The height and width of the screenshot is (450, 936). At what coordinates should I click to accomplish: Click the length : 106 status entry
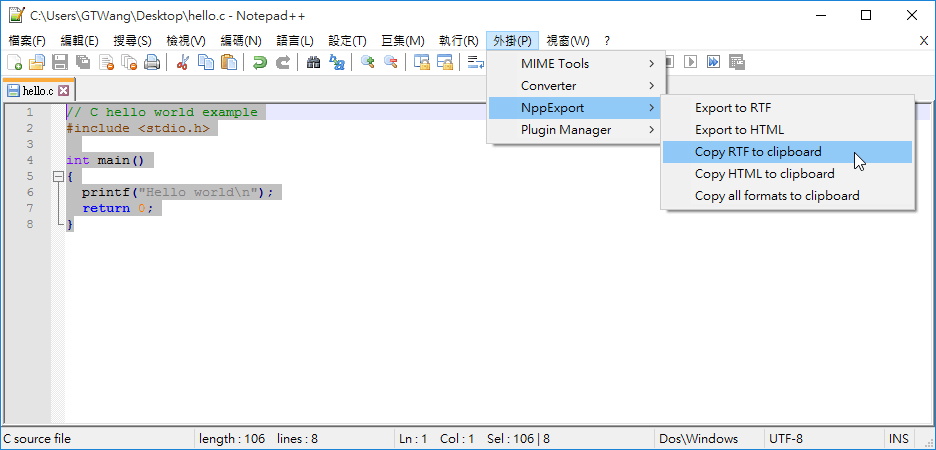point(232,439)
